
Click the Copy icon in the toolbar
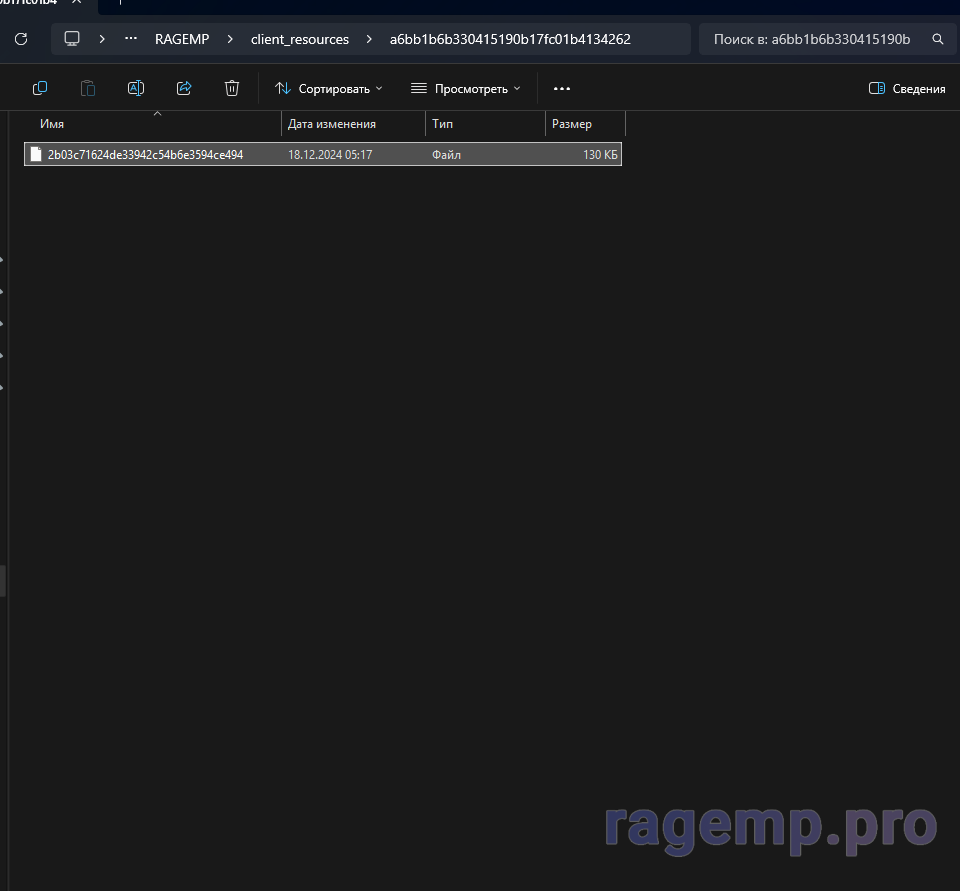click(40, 88)
